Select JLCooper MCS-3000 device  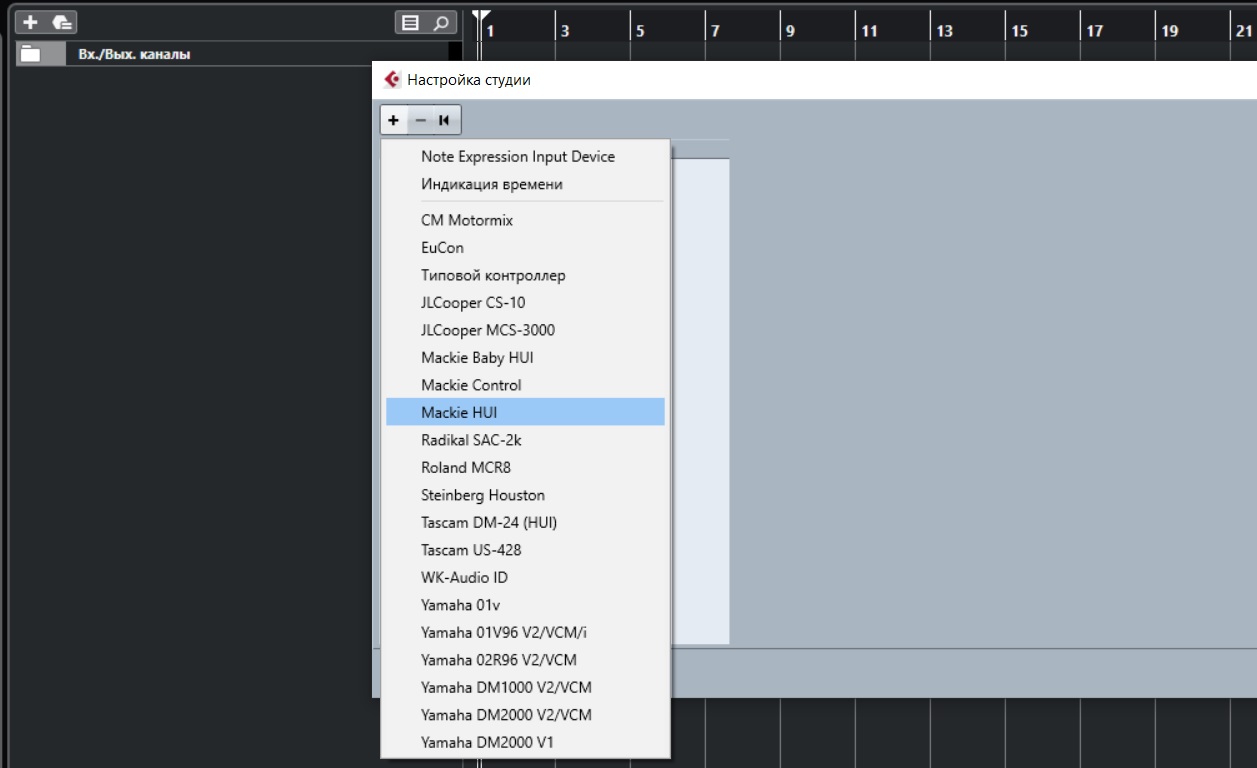point(526,330)
